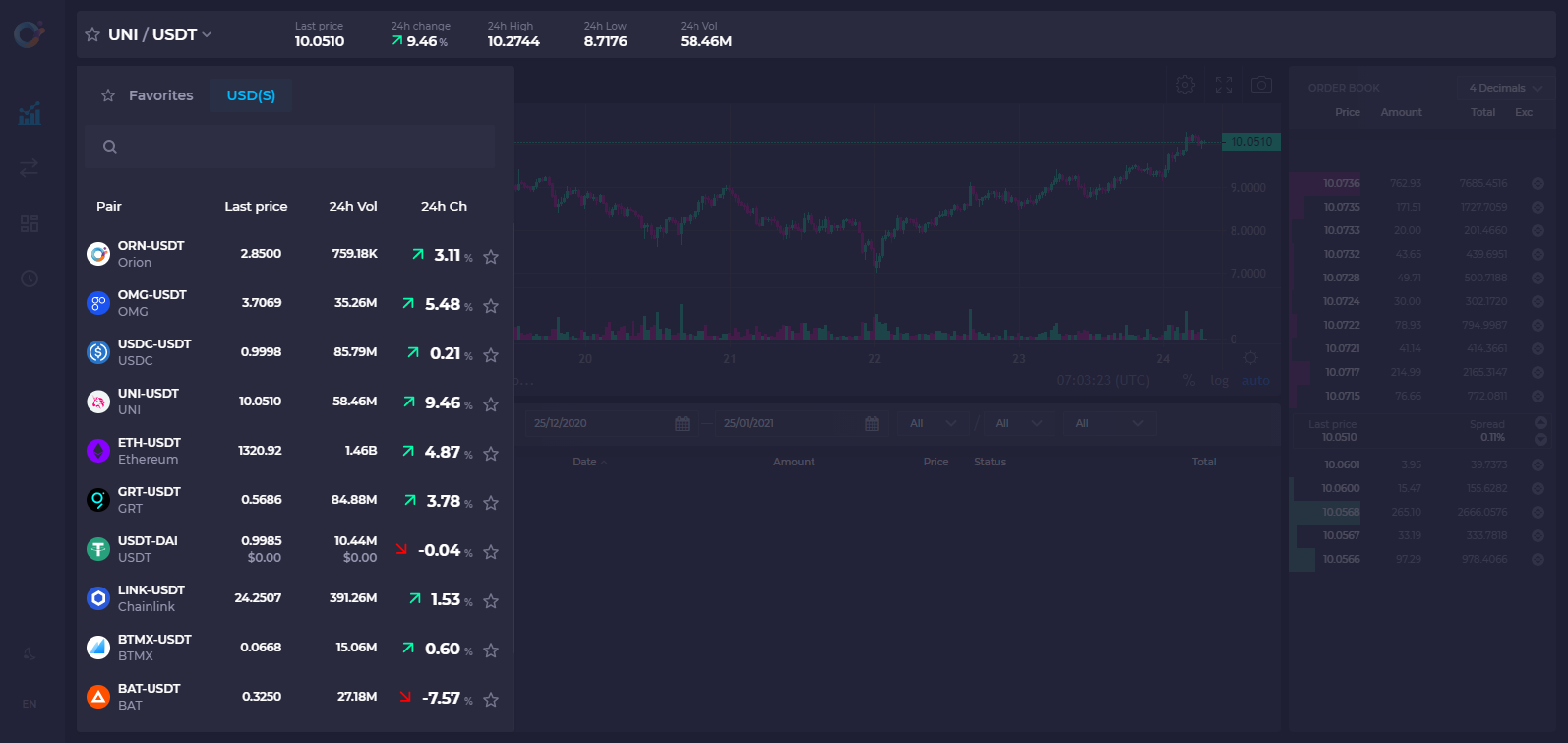The image size is (1568, 743).
Task: Click the BAT coin icon
Action: point(98,697)
